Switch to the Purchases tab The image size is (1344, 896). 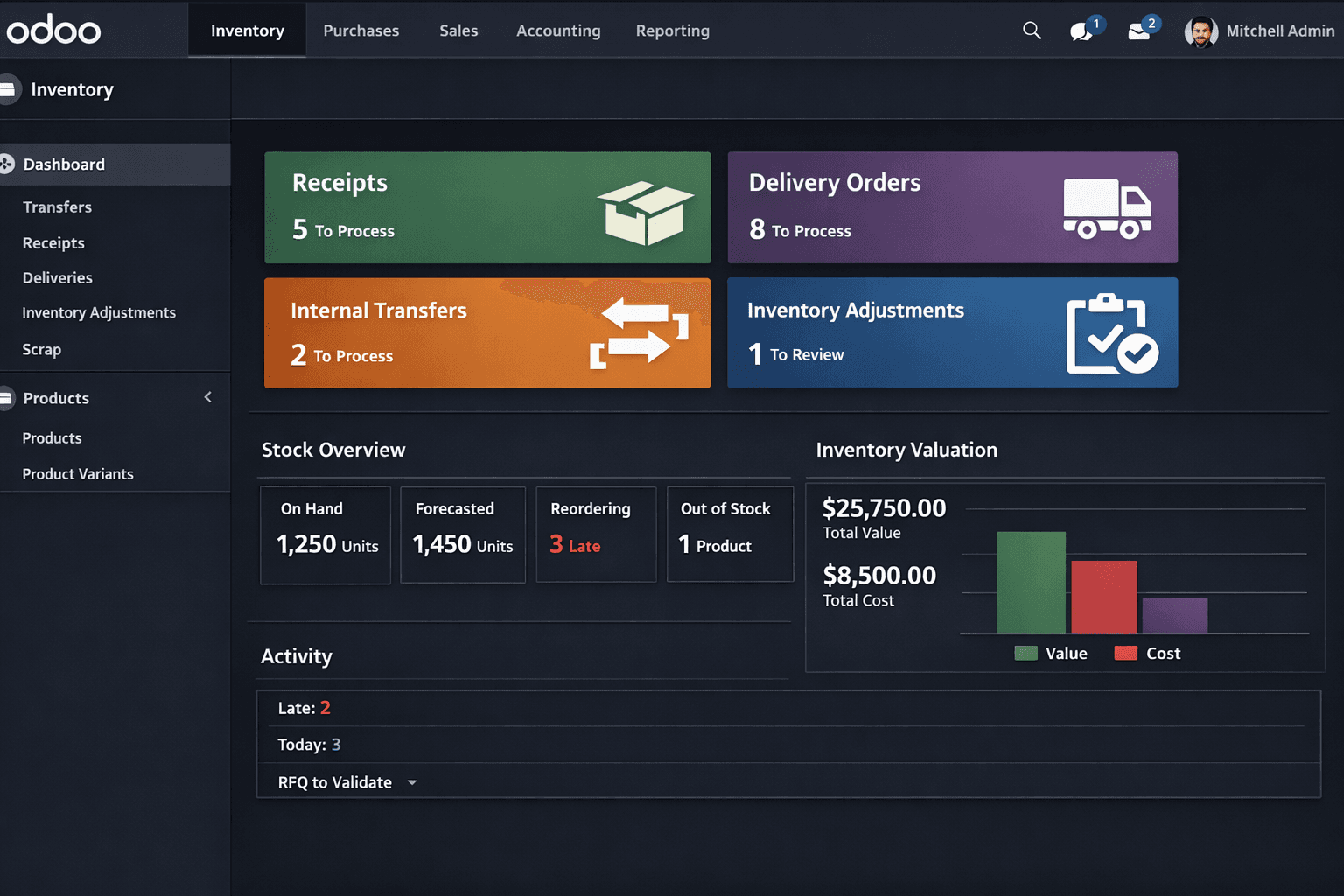[360, 30]
